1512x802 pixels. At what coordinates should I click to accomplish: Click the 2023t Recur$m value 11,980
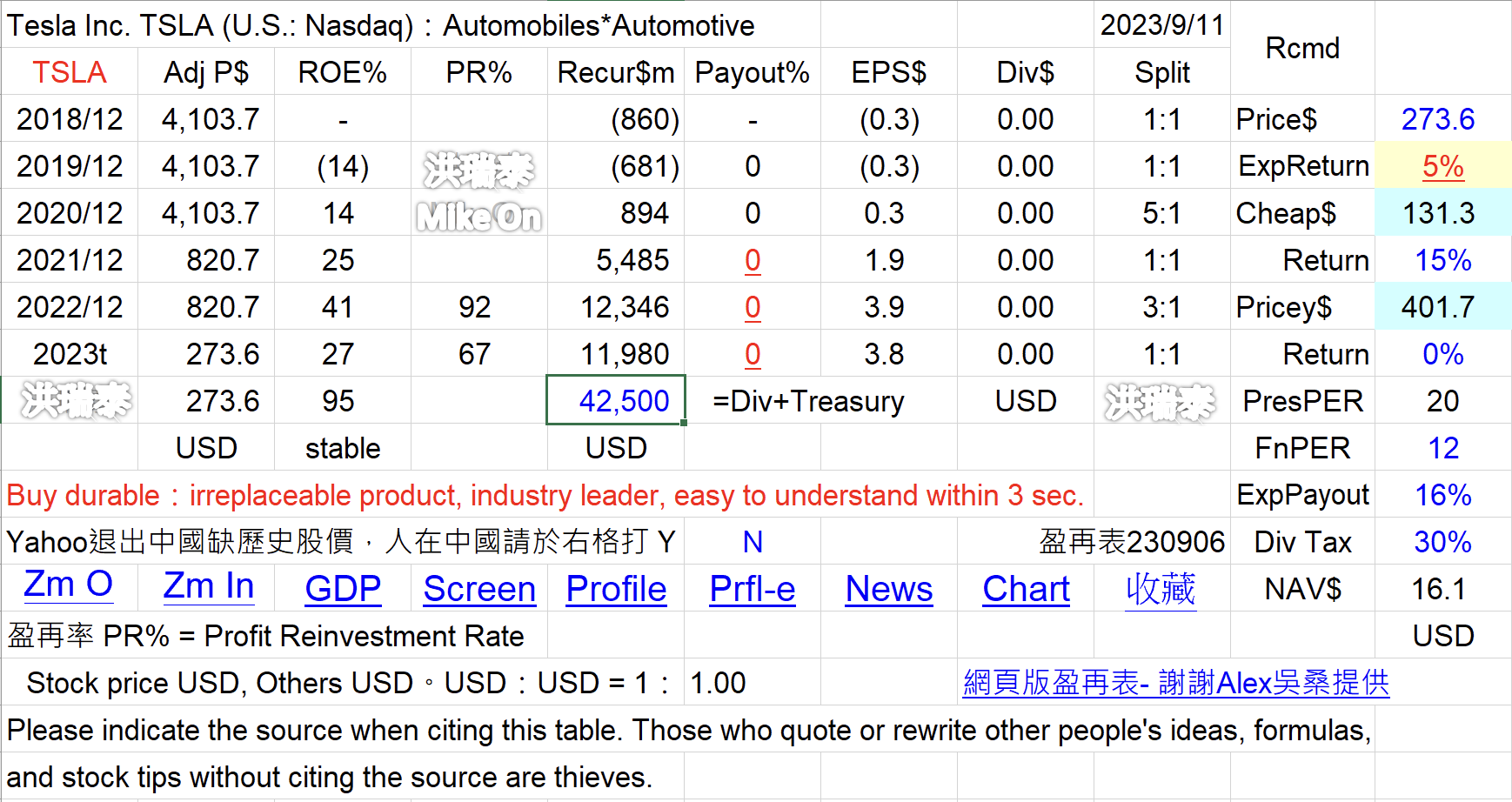click(625, 354)
